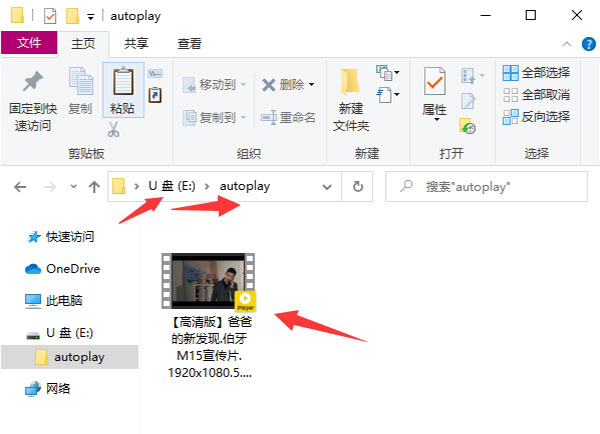Open the 文件 file menu tab
600x434 pixels.
(x=29, y=42)
